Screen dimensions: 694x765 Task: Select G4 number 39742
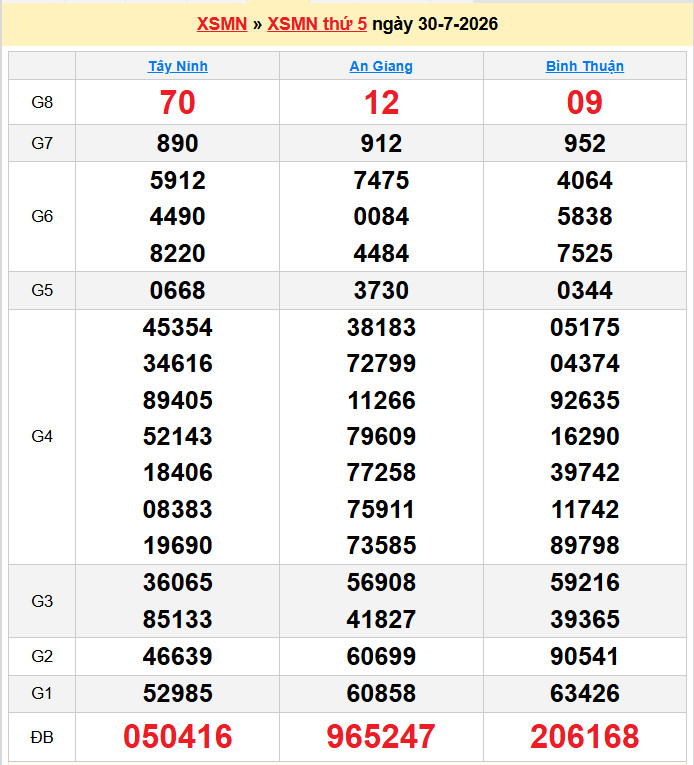[585, 472]
